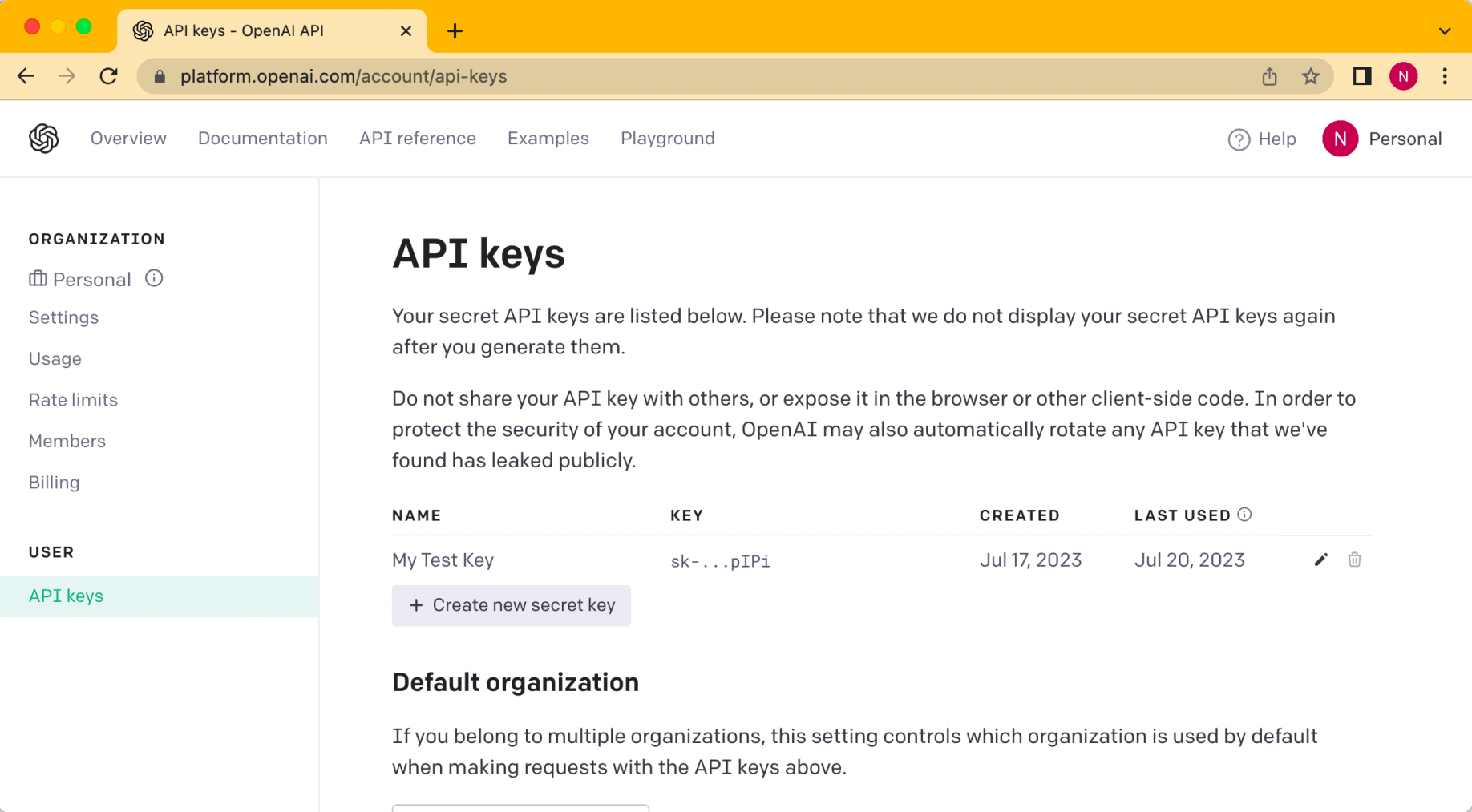Edit My Test Key with pencil icon

(1320, 560)
